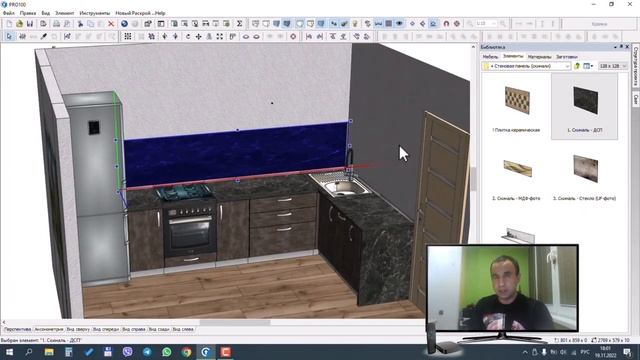Click the red magnet snapping icon
Image resolution: width=640 pixels, height=360 pixels.
446,24
